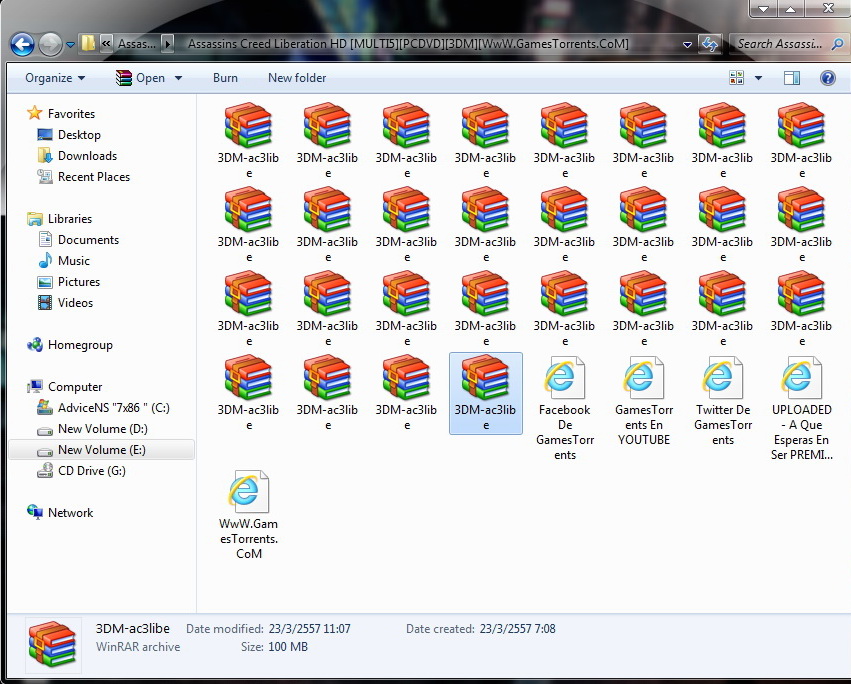The height and width of the screenshot is (684, 851).
Task: Select Facebook De GamesTorrents shortcut file
Action: [564, 408]
